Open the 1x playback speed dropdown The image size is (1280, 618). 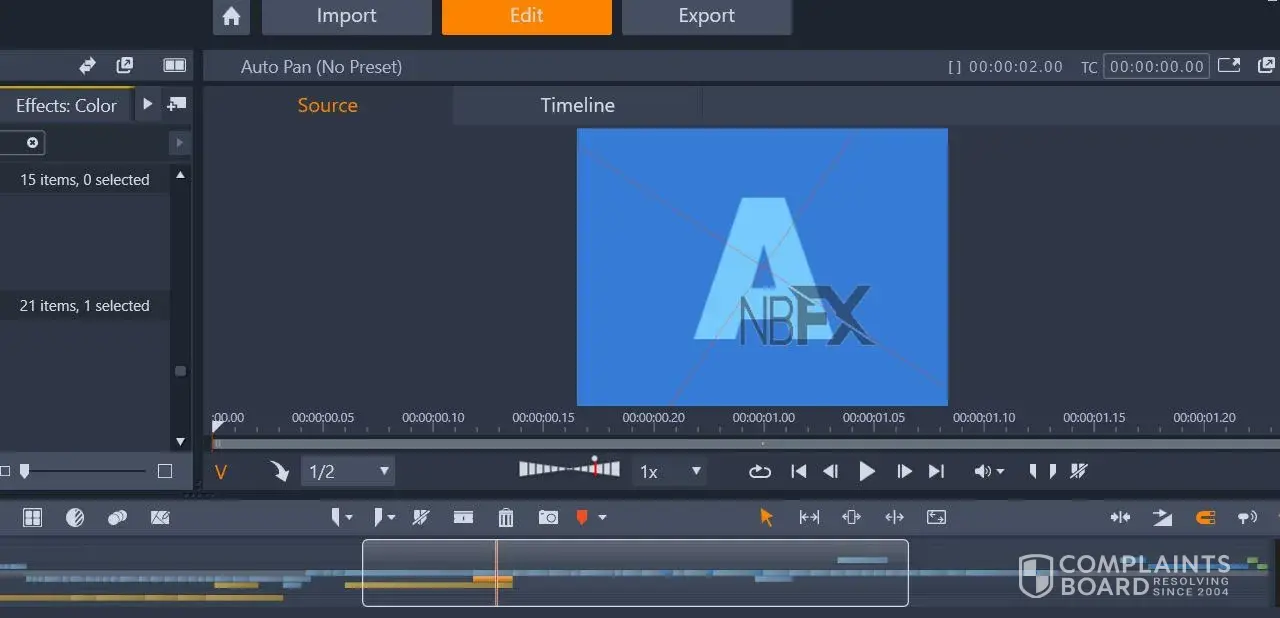click(x=670, y=471)
